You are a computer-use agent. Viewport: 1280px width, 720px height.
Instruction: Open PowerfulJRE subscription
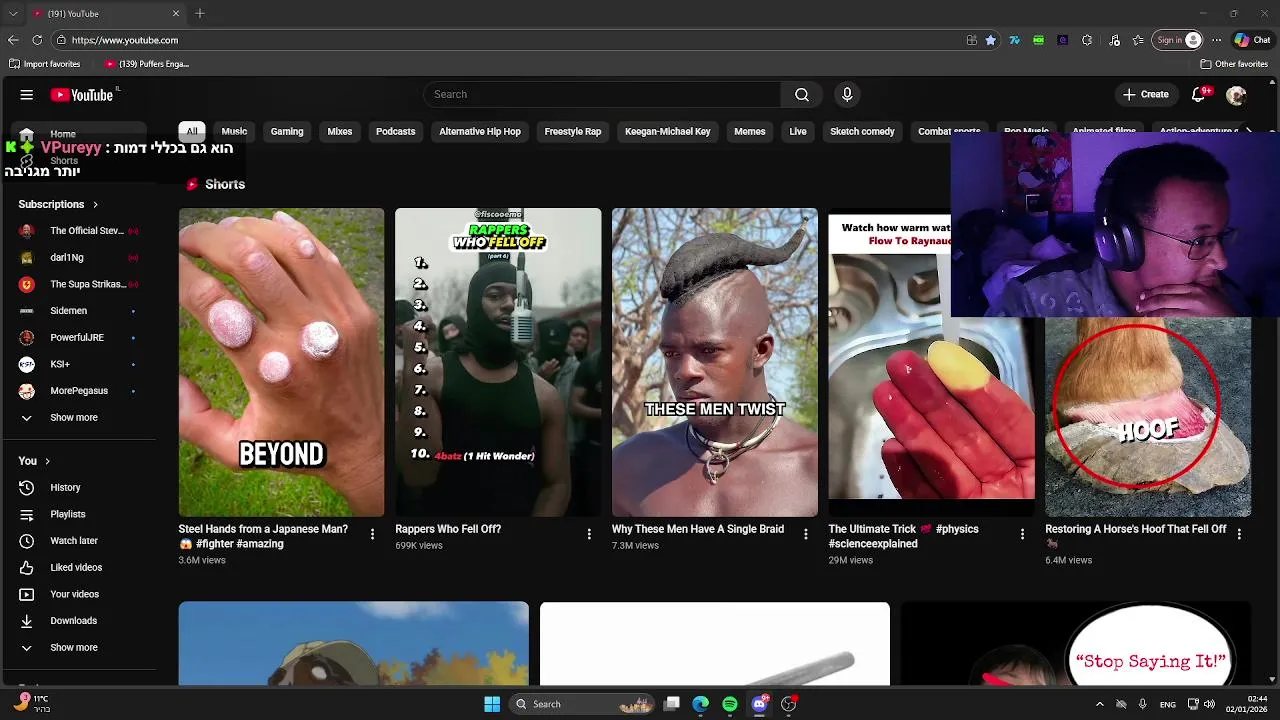(x=78, y=338)
